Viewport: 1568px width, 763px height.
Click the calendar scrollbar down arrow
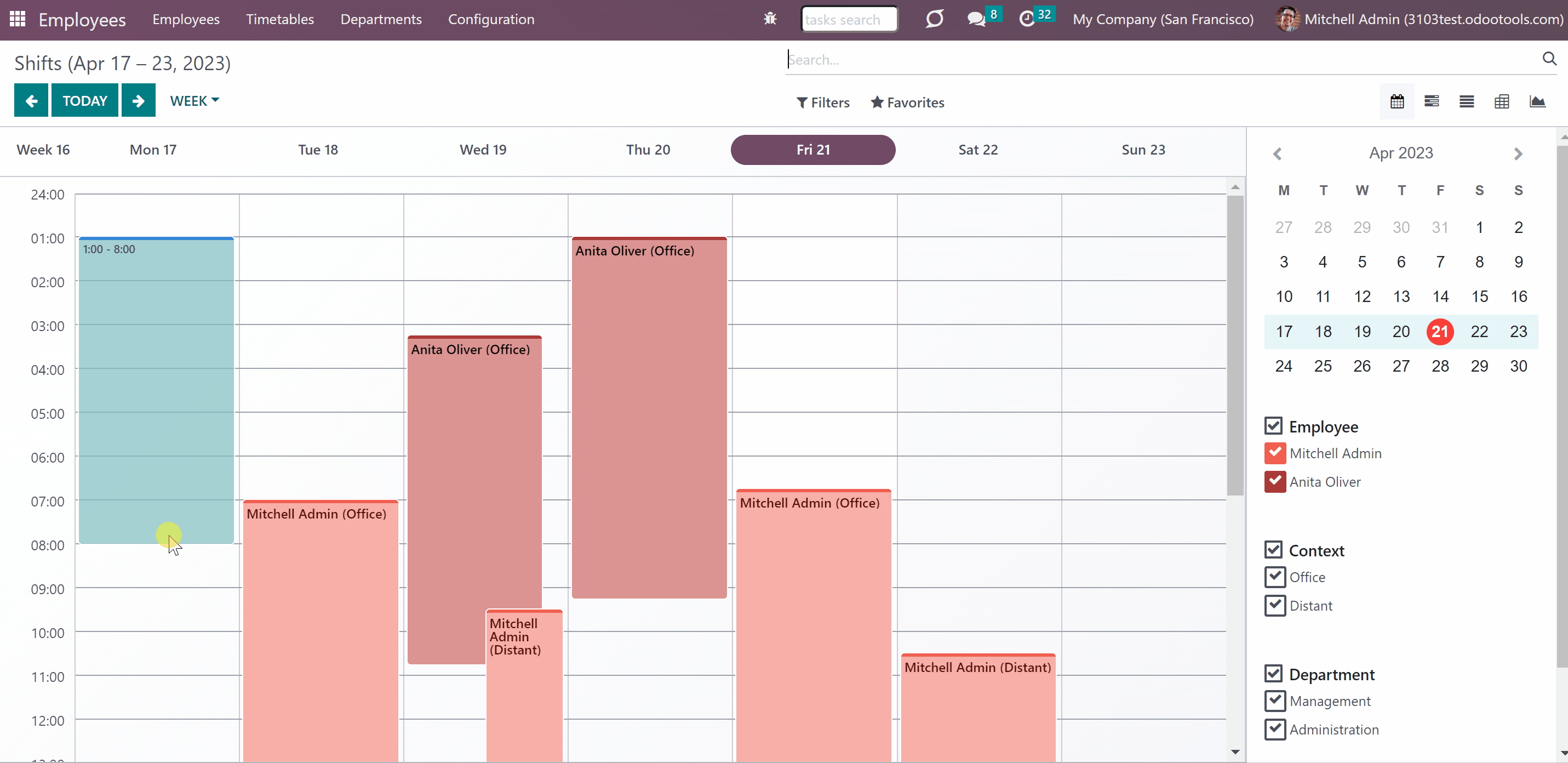pos(1235,752)
